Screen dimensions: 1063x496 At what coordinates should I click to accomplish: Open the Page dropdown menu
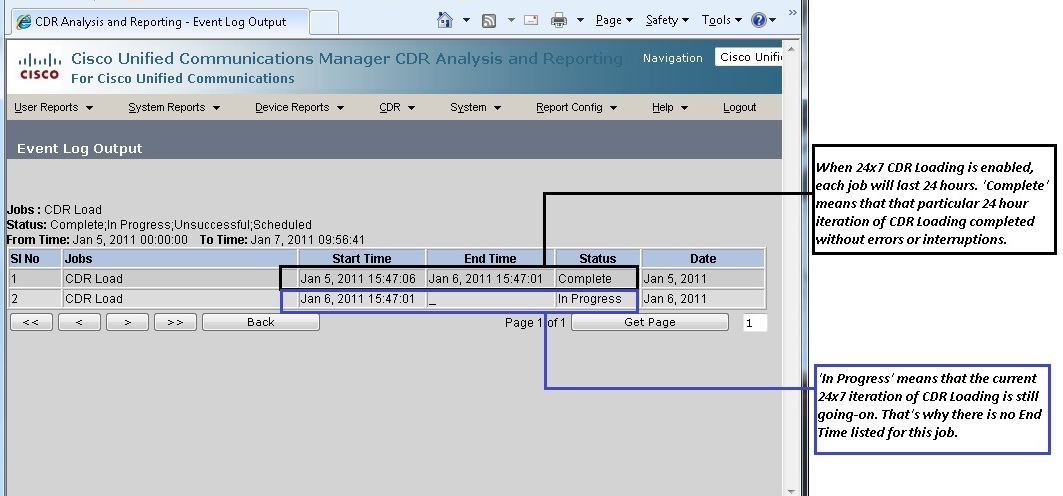[614, 20]
